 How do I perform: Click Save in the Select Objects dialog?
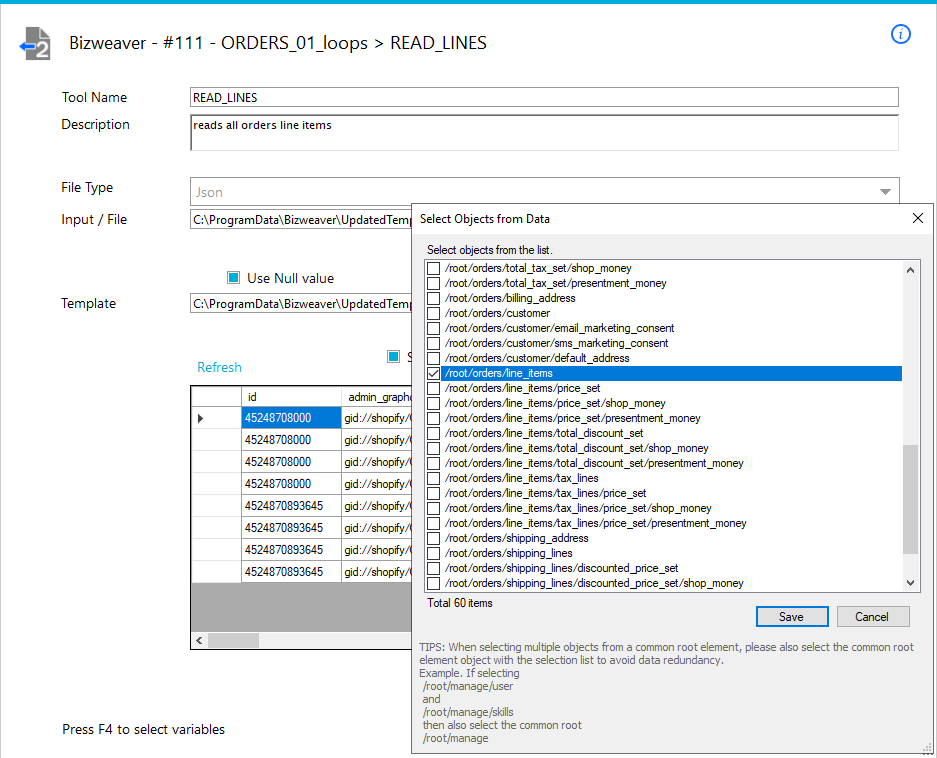[x=792, y=616]
